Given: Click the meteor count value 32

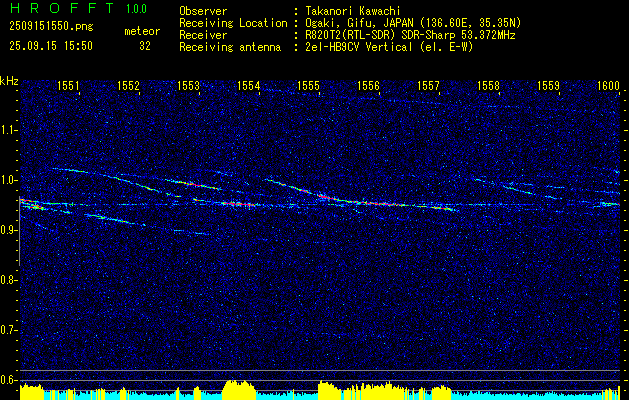Looking at the screenshot, I should tap(145, 46).
